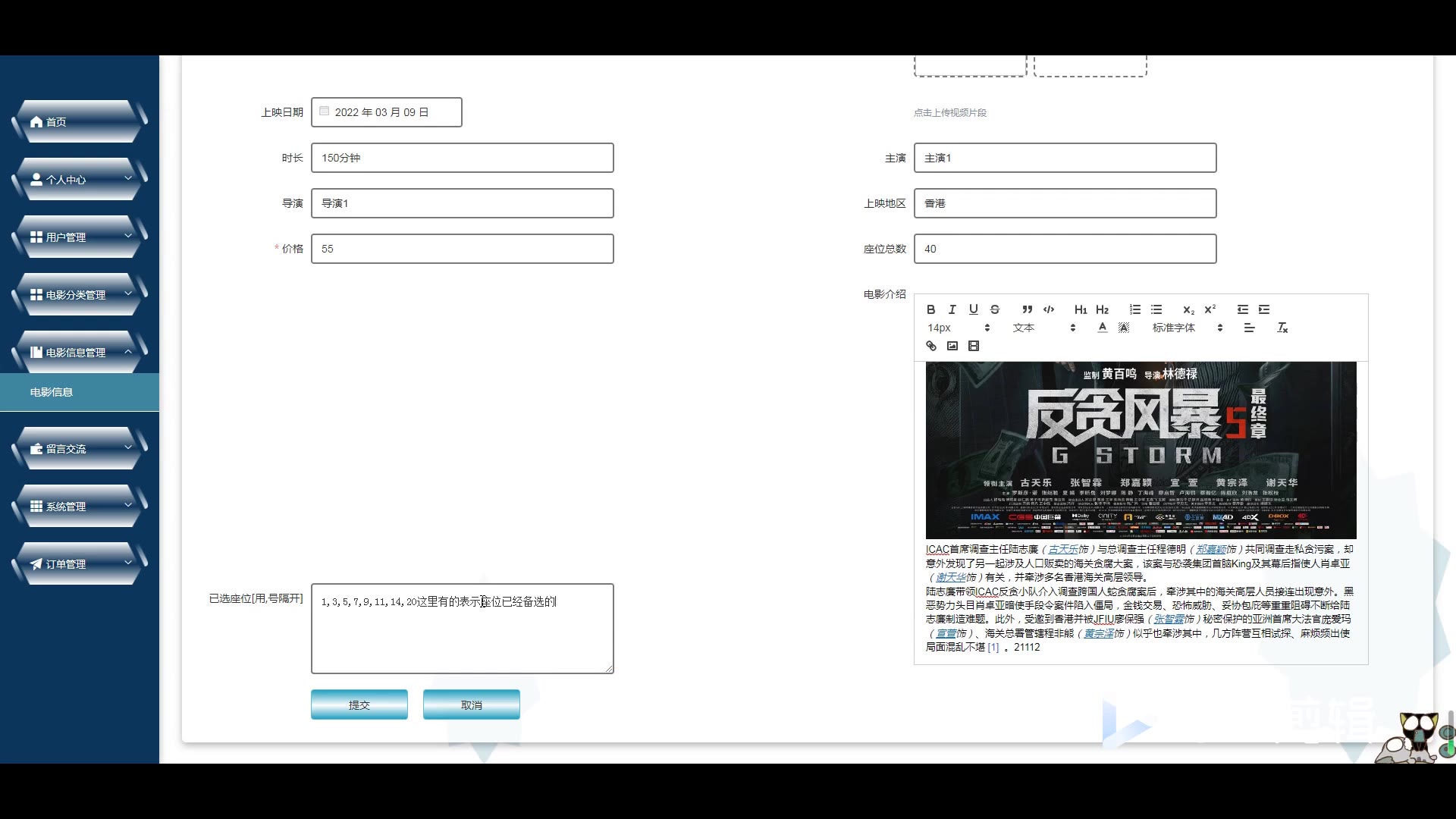The height and width of the screenshot is (819, 1456).
Task: Open the 黄宗泽 link in the description
Action: pyautogui.click(x=1099, y=633)
